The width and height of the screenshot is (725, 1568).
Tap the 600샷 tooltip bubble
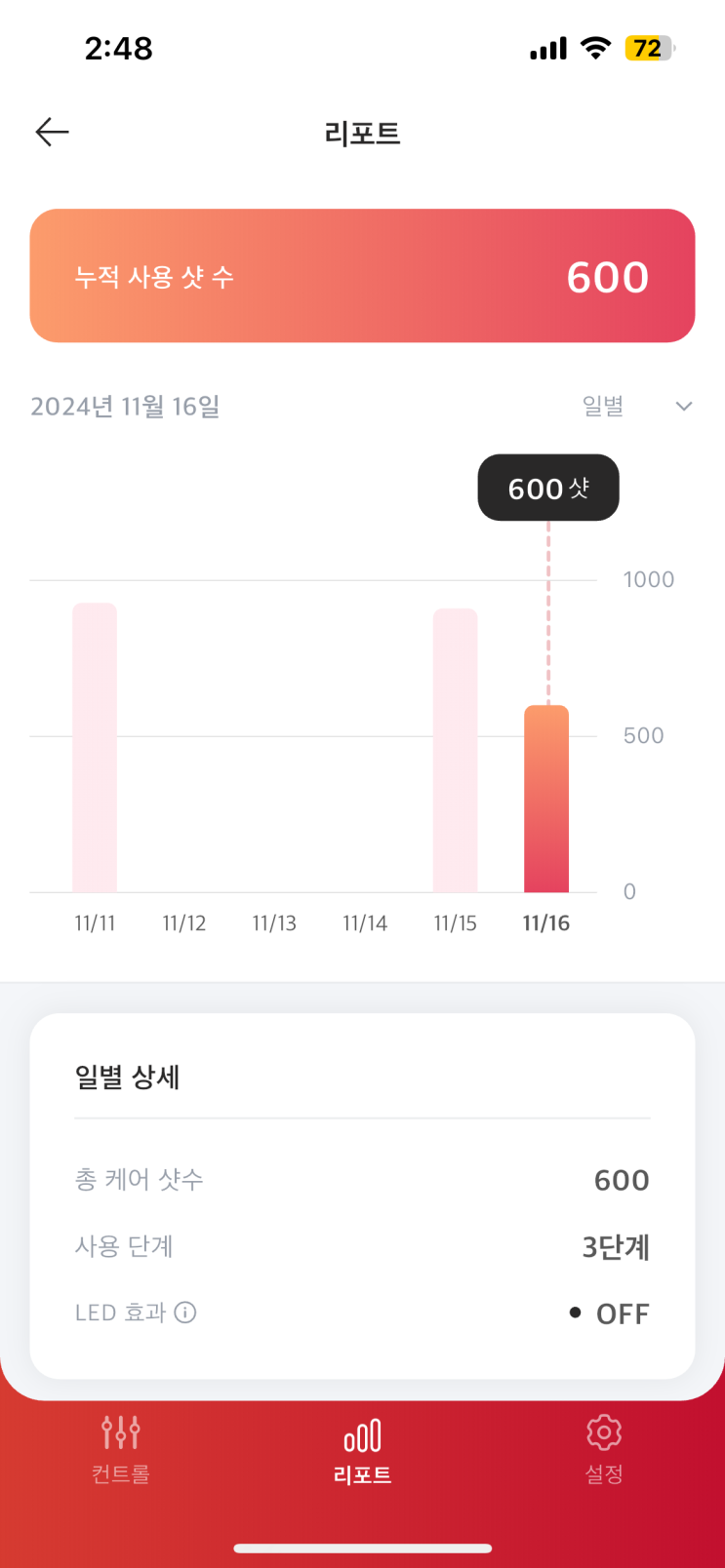548,488
